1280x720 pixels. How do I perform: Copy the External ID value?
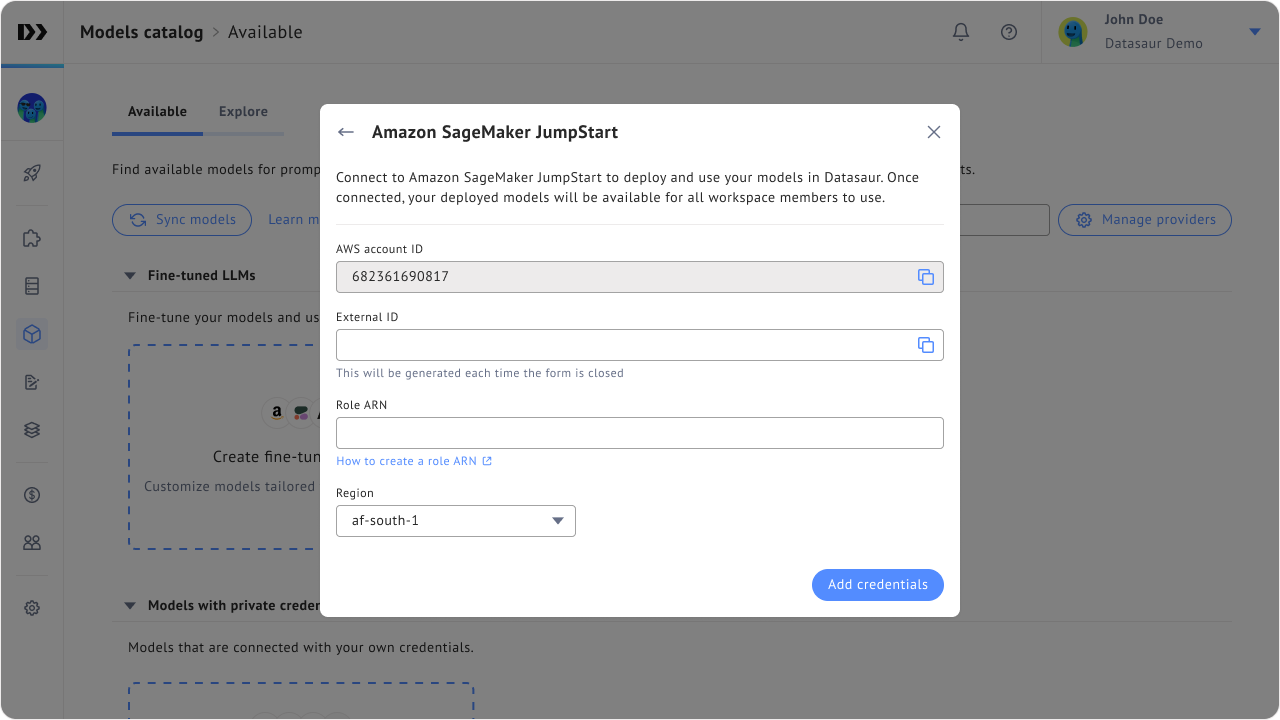tap(925, 345)
